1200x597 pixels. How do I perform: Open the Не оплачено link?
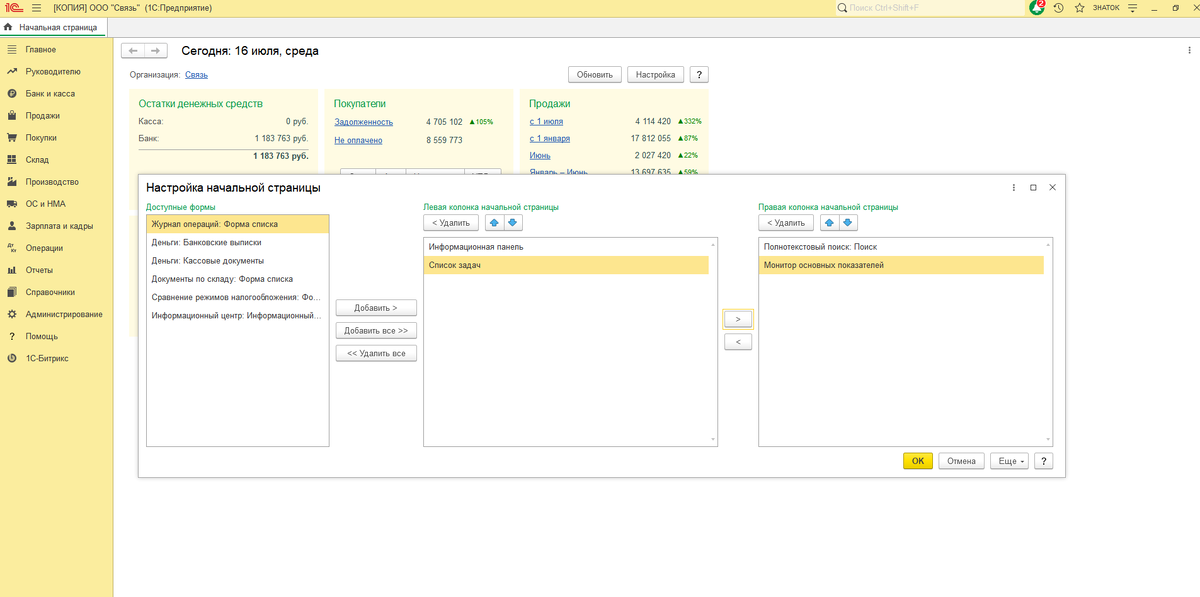pos(358,140)
